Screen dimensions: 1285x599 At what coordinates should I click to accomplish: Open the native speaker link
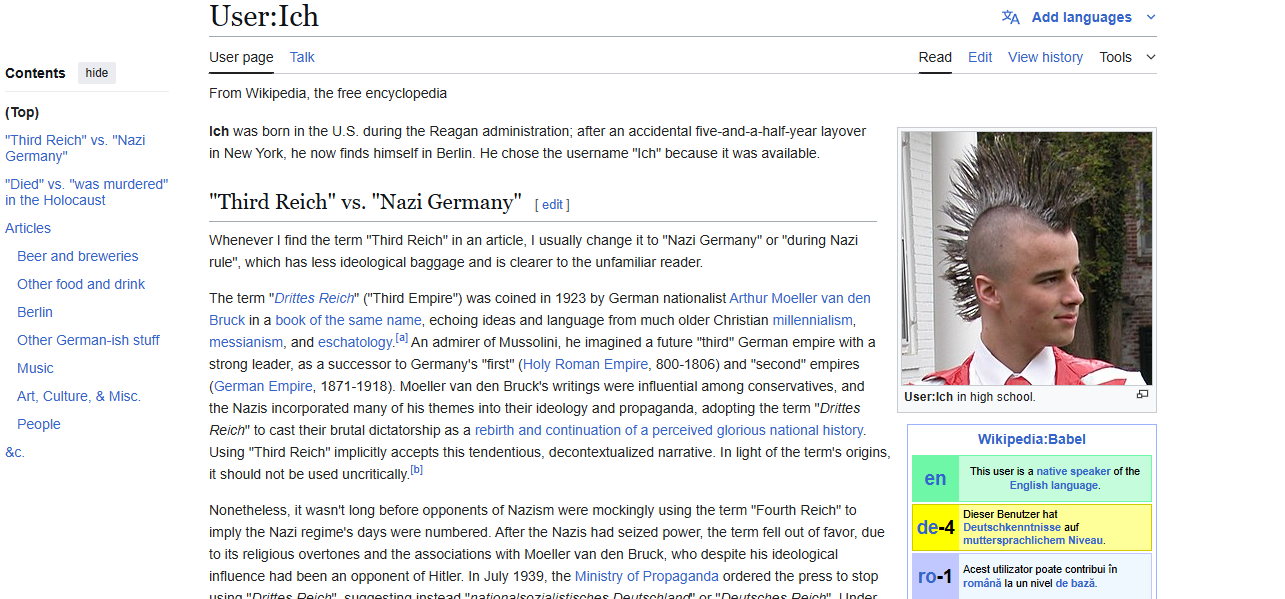[x=1073, y=471]
